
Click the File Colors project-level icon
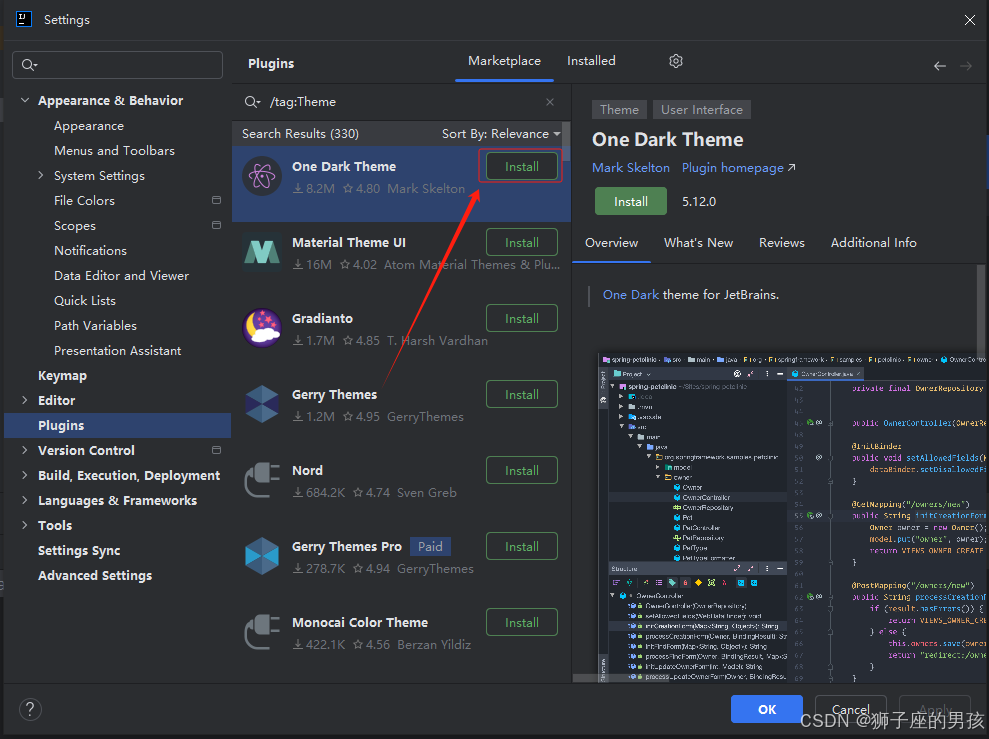(x=216, y=200)
